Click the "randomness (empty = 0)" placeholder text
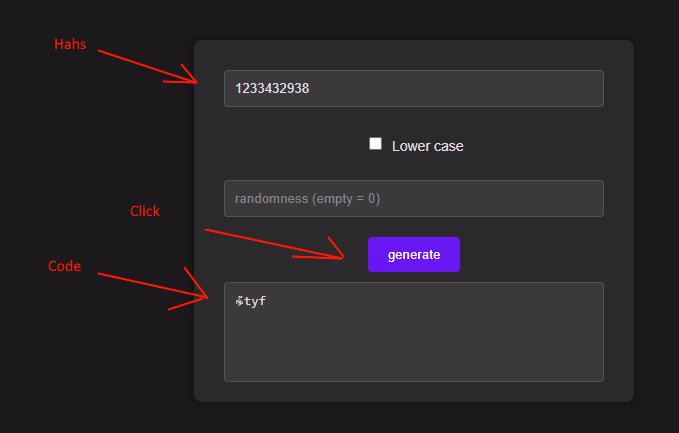This screenshot has width=679, height=433. pyautogui.click(x=307, y=199)
